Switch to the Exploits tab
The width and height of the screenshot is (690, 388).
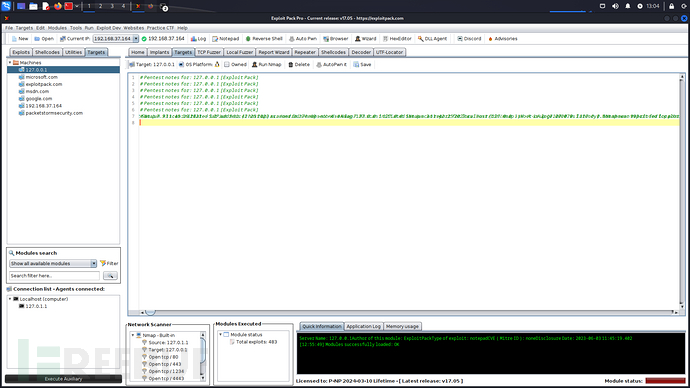pyautogui.click(x=21, y=52)
